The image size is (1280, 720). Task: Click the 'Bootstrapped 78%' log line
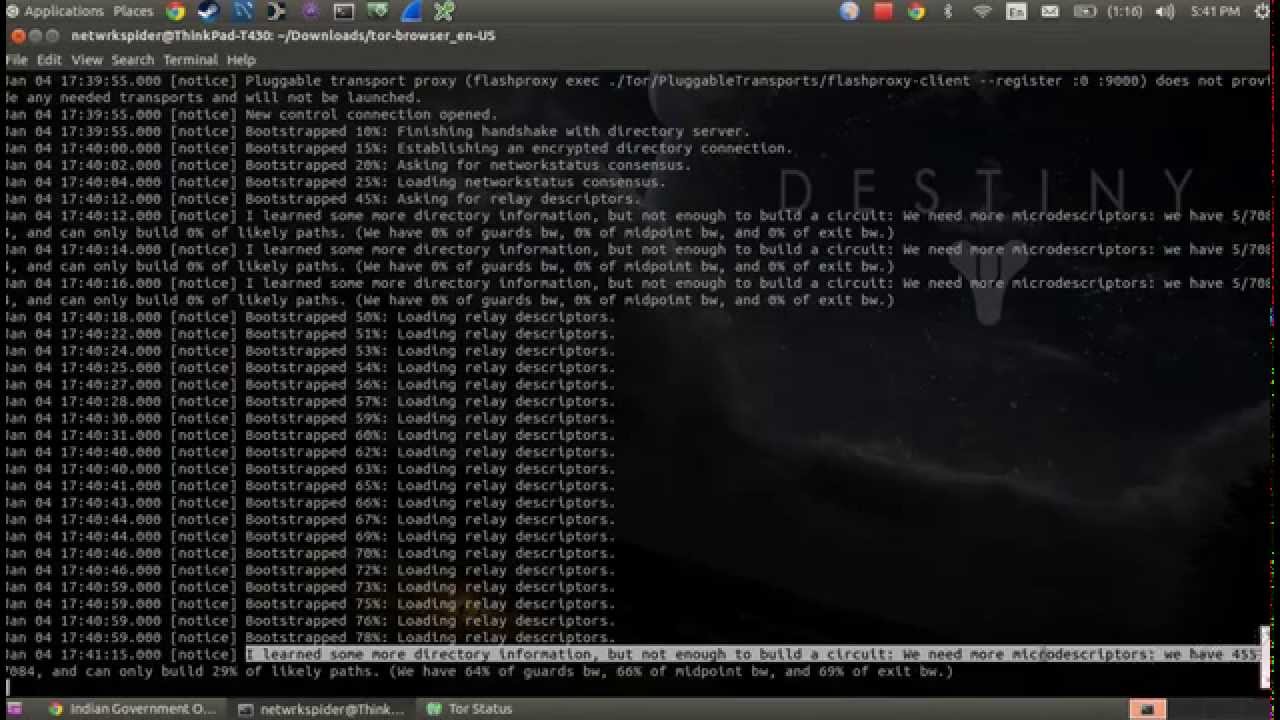tap(310, 637)
